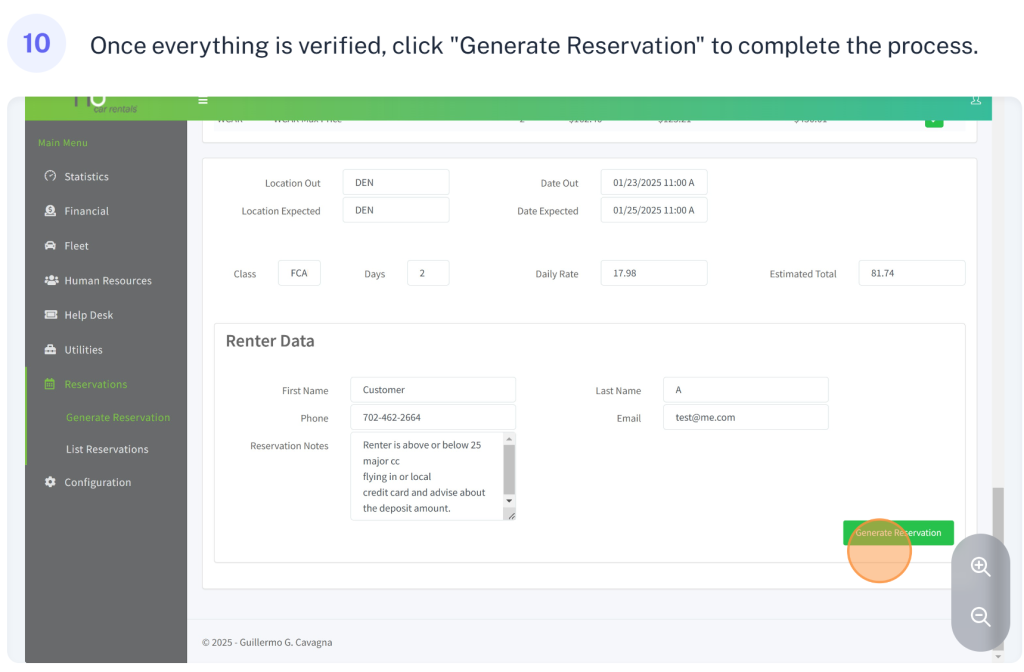
Task: Click the Statistics gauge icon in sidebar
Action: (x=50, y=177)
